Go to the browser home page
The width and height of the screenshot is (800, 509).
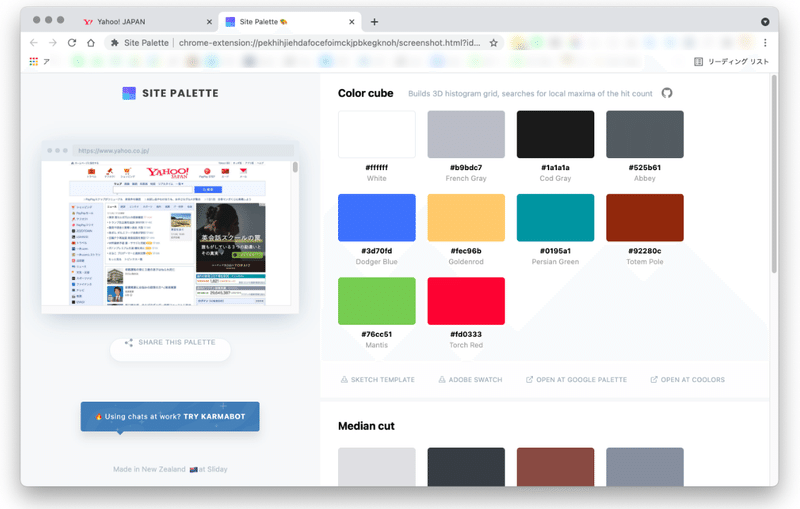[x=91, y=43]
